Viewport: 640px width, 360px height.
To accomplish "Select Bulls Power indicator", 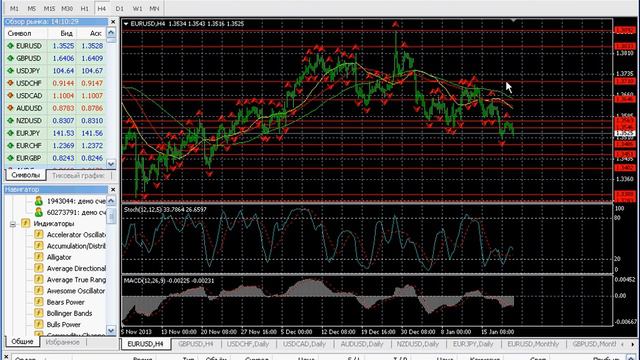I will click(x=64, y=324).
